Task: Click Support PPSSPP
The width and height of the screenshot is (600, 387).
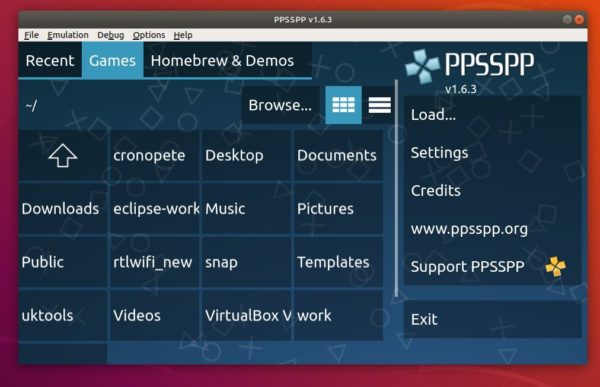Action: tap(492, 266)
